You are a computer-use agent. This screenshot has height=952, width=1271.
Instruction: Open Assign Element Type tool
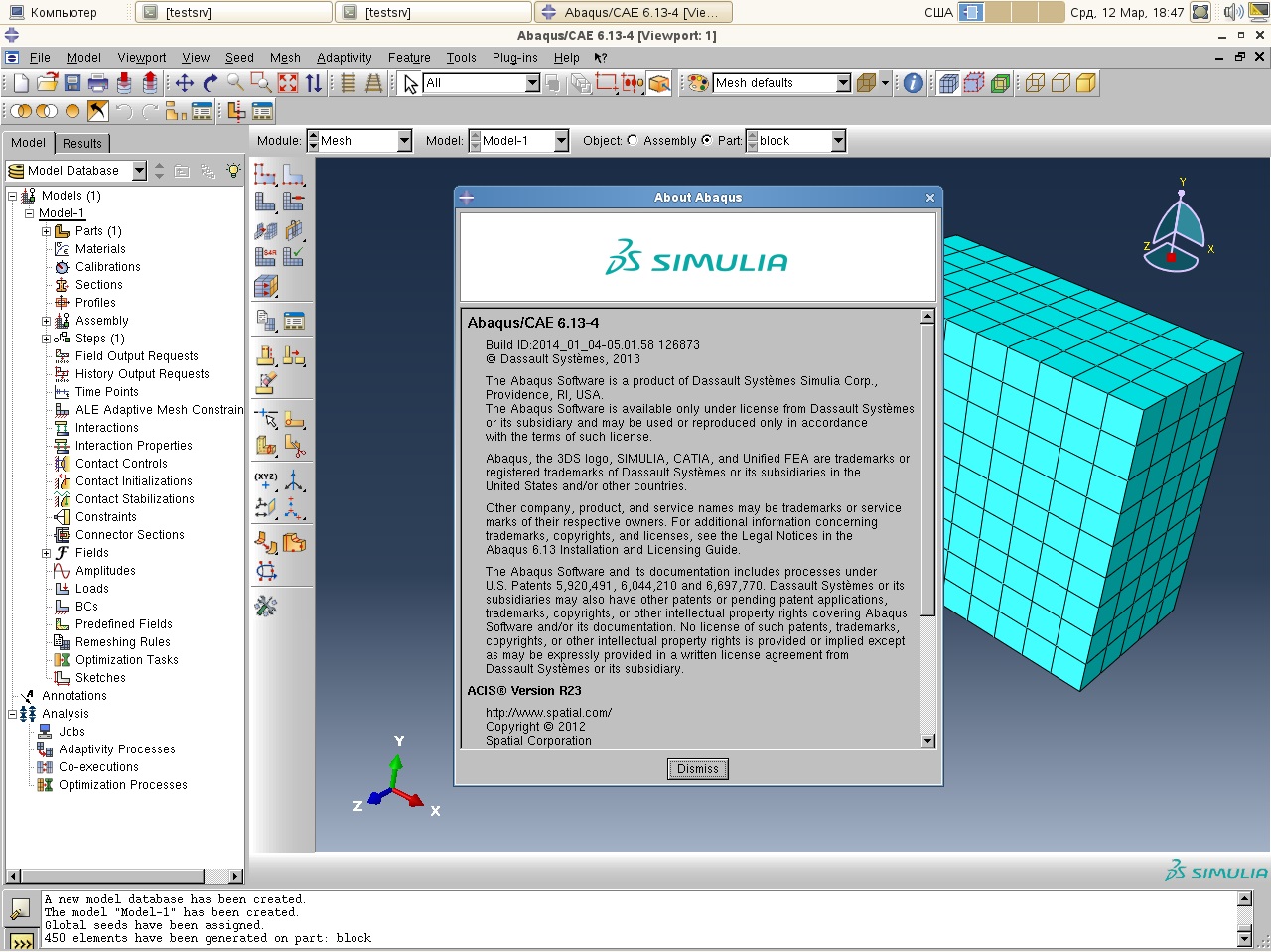point(265,257)
